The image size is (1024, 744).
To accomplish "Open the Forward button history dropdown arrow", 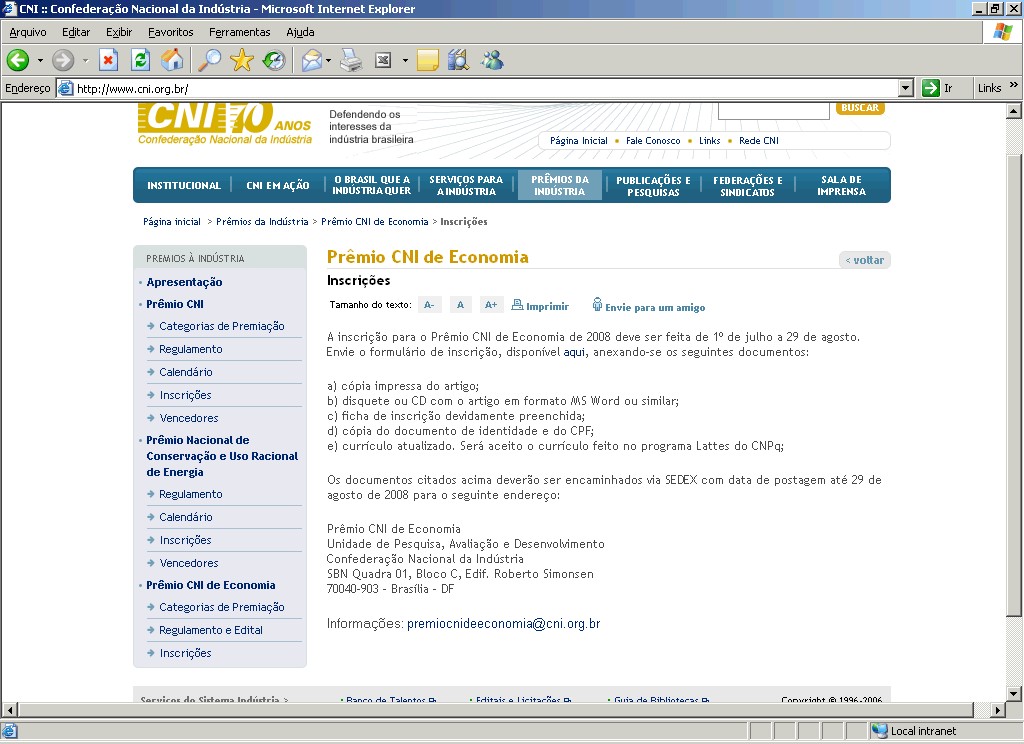I will pyautogui.click(x=85, y=61).
